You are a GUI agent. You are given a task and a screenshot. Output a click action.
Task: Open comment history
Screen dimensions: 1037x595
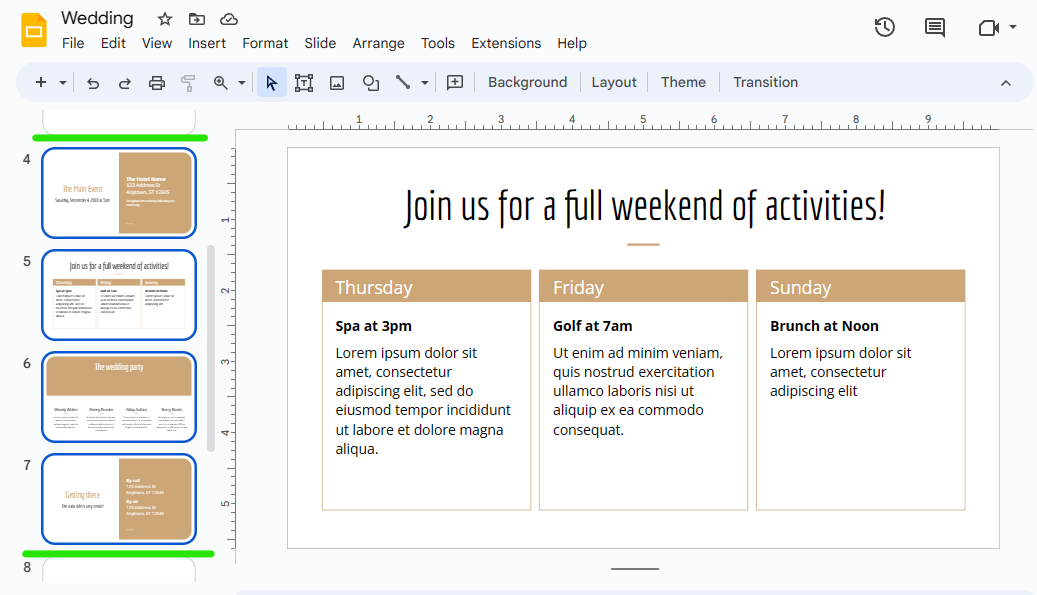pos(934,27)
